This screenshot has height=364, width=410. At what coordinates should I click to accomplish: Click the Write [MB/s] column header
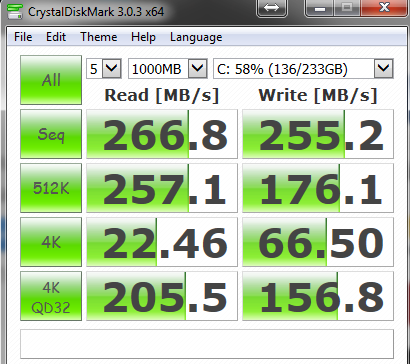318,95
